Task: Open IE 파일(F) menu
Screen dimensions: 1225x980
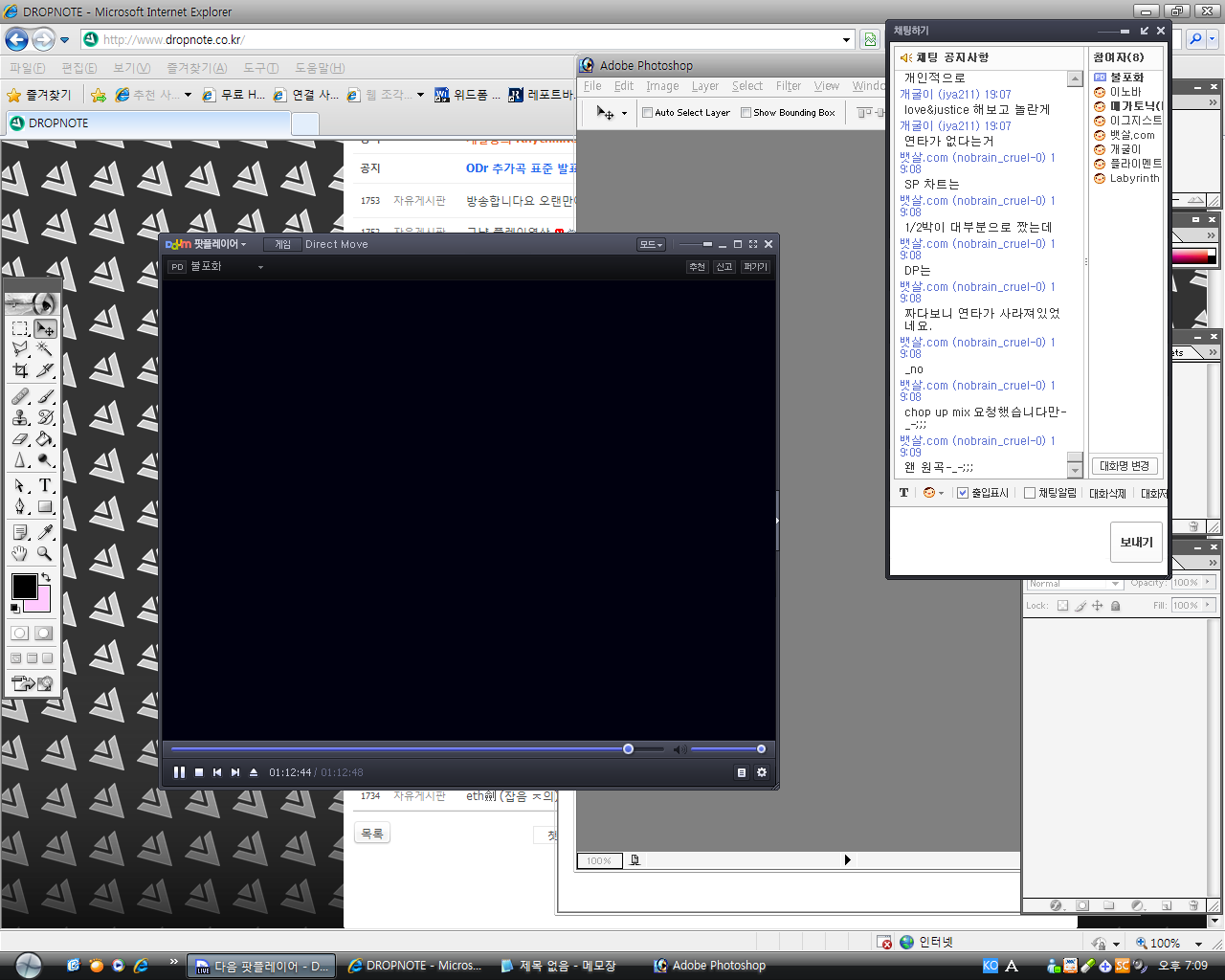Action: [x=27, y=68]
